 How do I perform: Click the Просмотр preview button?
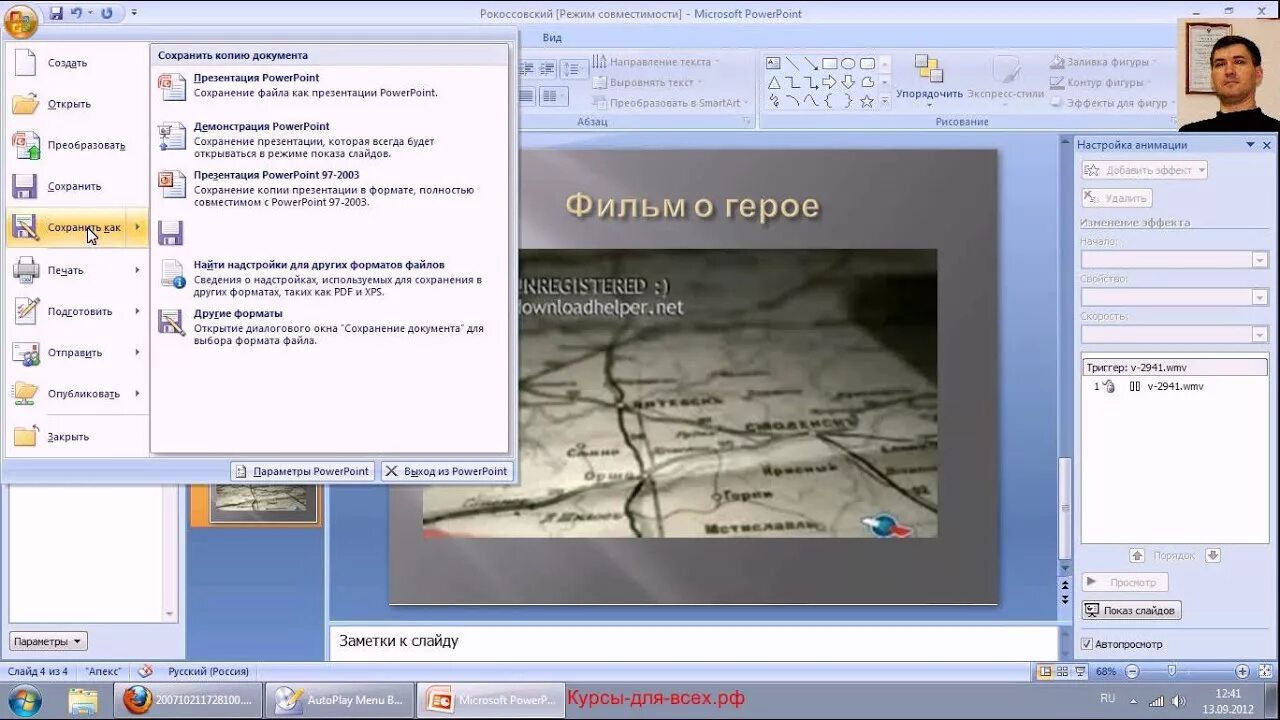1125,582
